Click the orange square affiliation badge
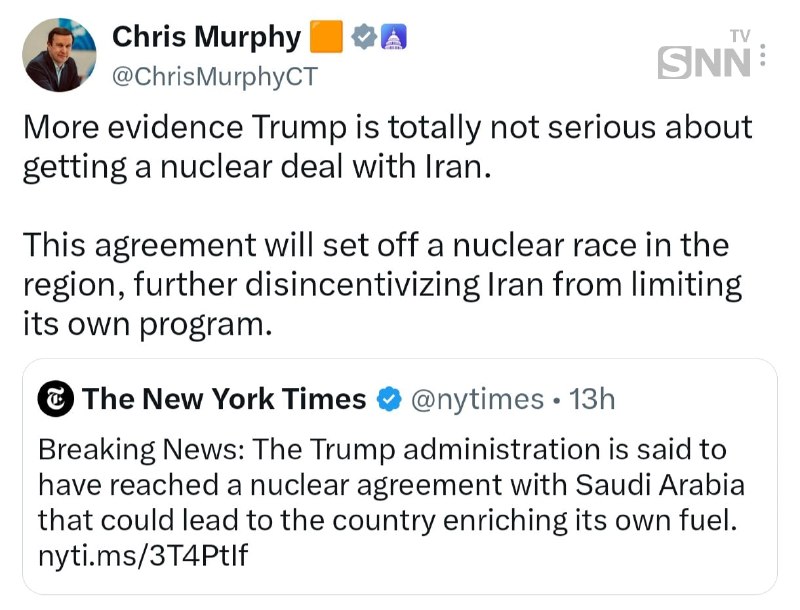Screen dimensions: 800x610 pyautogui.click(x=327, y=37)
